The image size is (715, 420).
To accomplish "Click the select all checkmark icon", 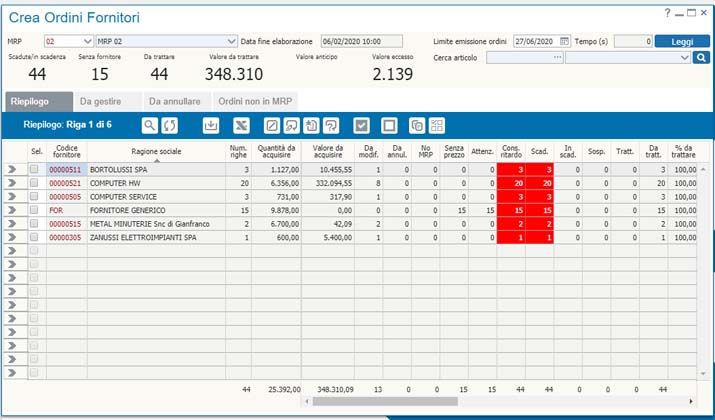I will click(x=362, y=125).
